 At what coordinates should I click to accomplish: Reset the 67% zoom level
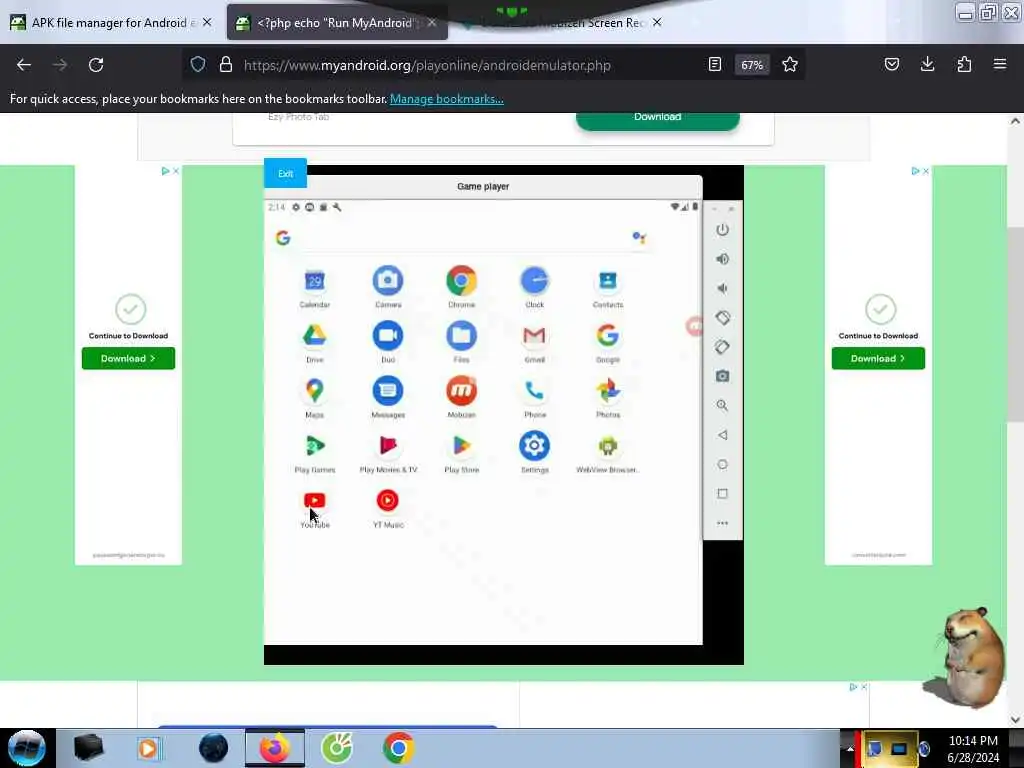[752, 65]
